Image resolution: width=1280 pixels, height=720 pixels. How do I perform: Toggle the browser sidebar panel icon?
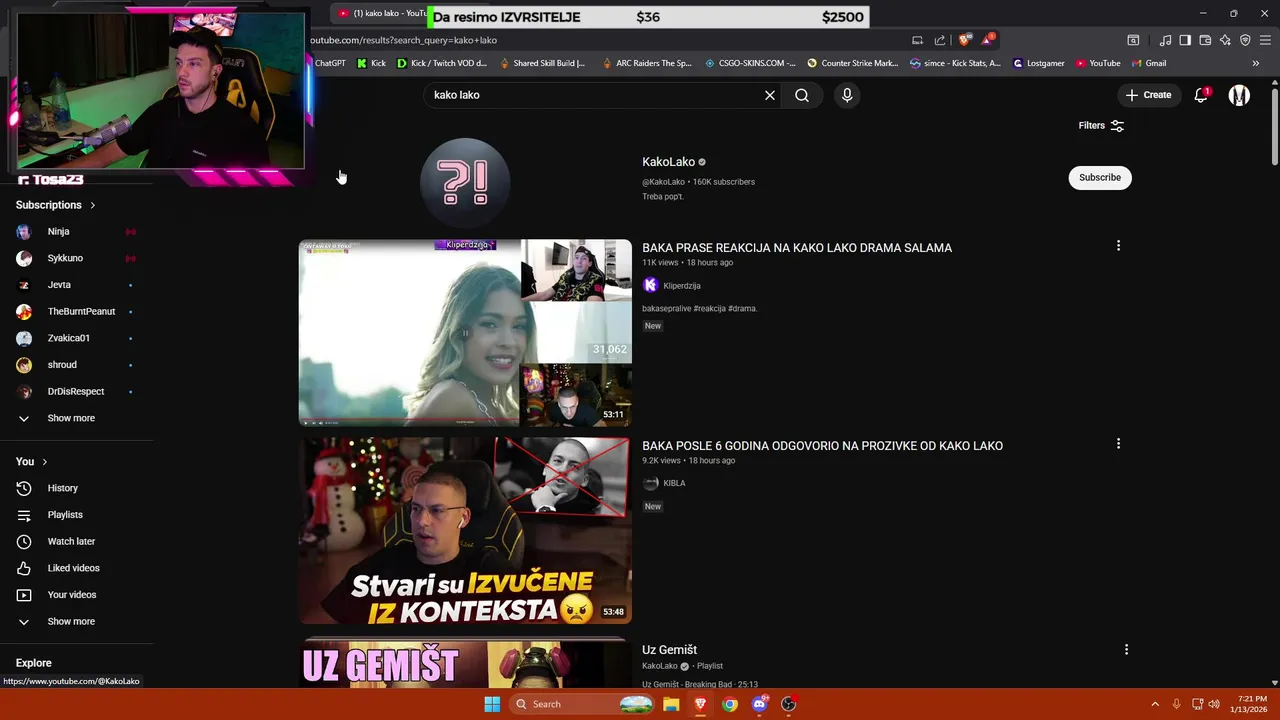click(x=1185, y=40)
